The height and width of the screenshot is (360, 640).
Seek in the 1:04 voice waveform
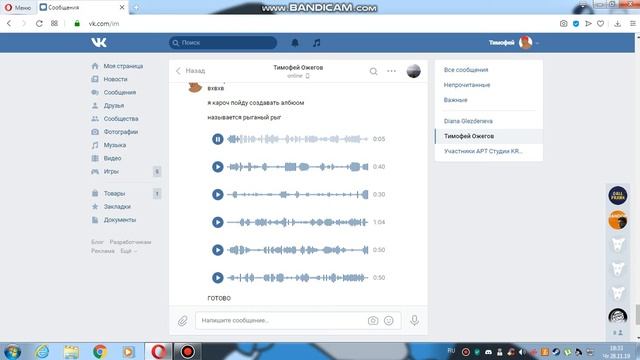298,222
